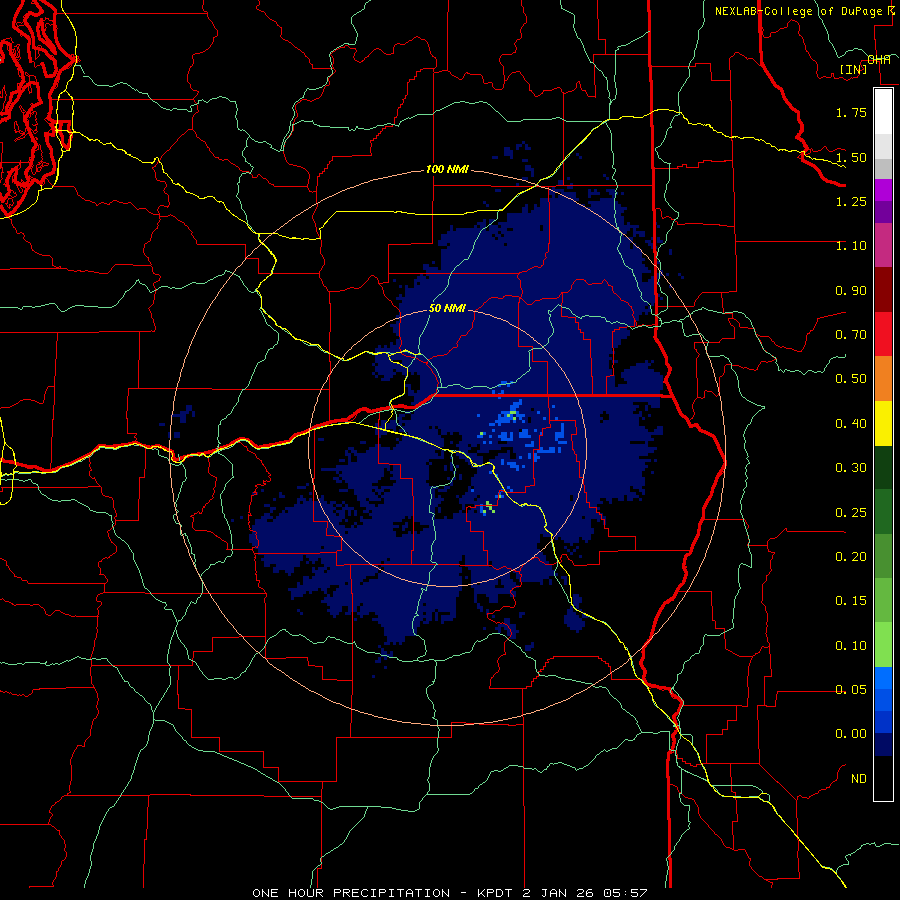Select the white legend swatch at top
The height and width of the screenshot is (900, 900).
pyautogui.click(x=883, y=112)
